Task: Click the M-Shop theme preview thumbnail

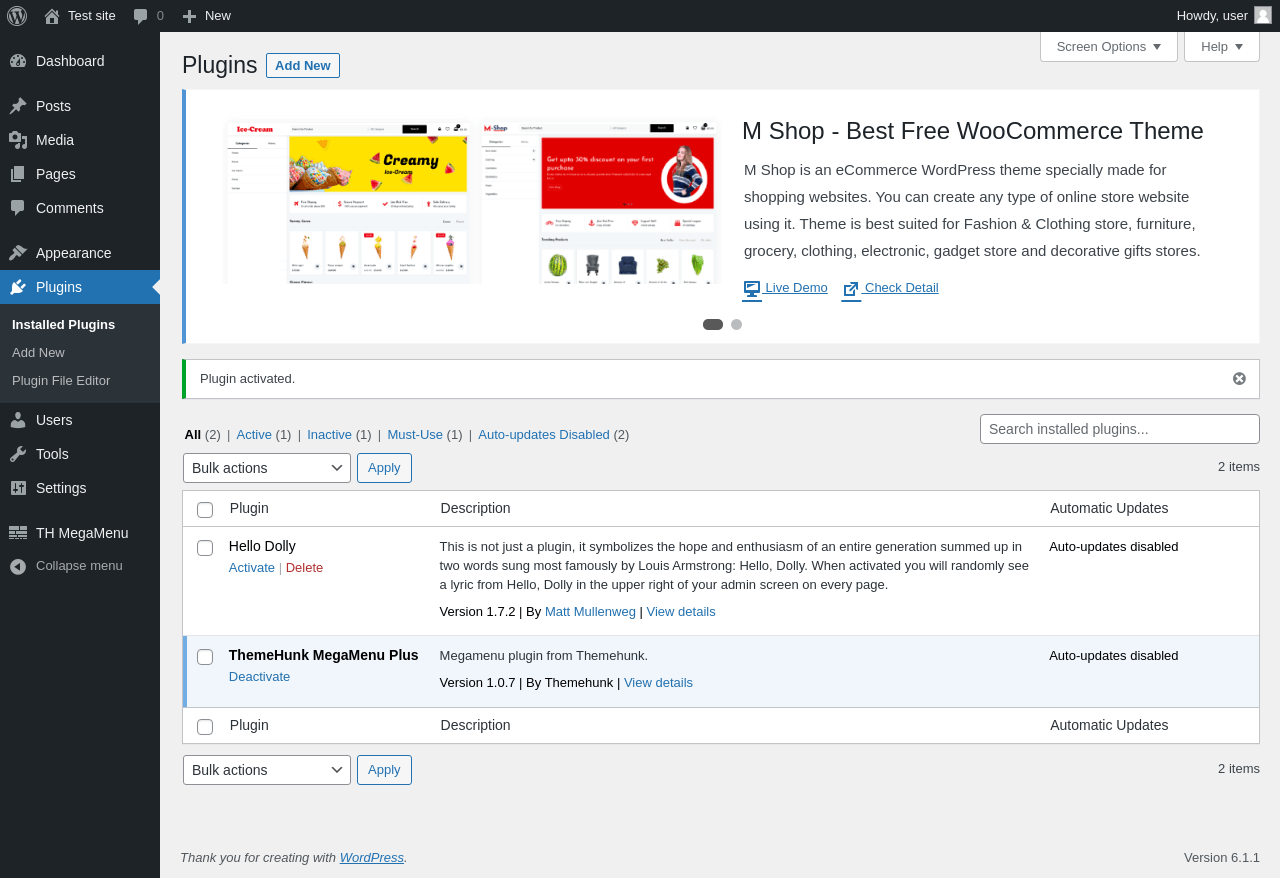Action: point(600,203)
